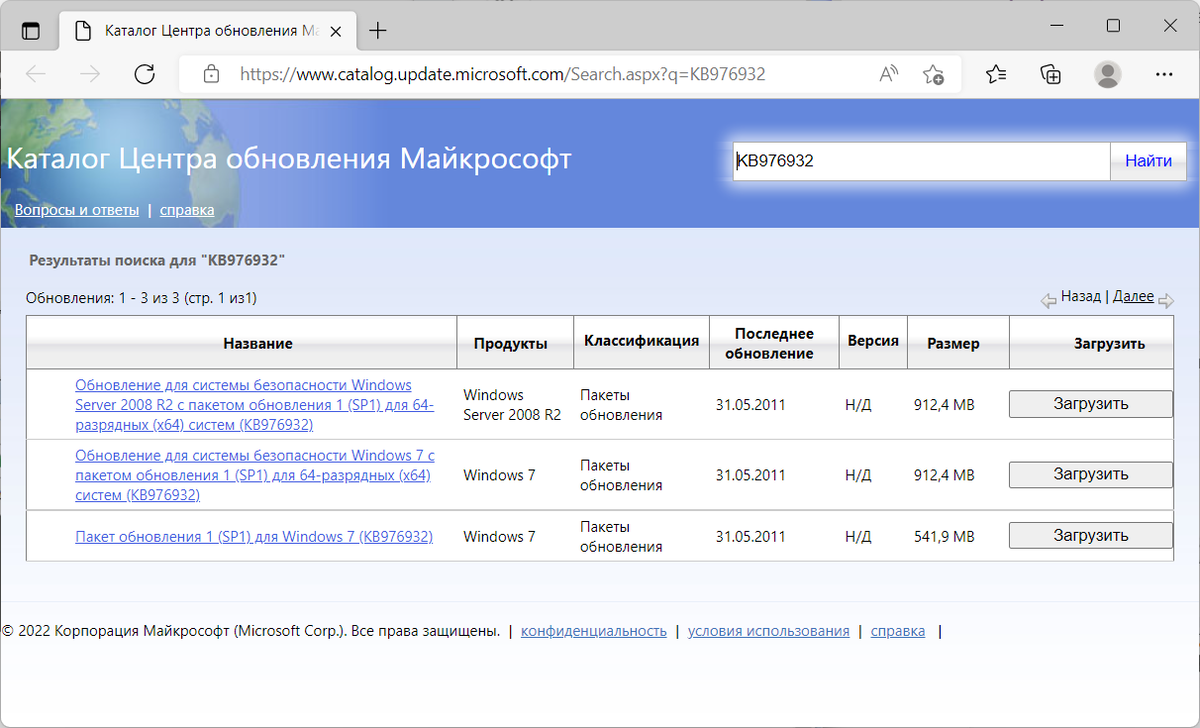Screen dimensions: 1200x728
Task: Click the Каталог Центра обновления Майкрософт heading
Action: pos(289,159)
